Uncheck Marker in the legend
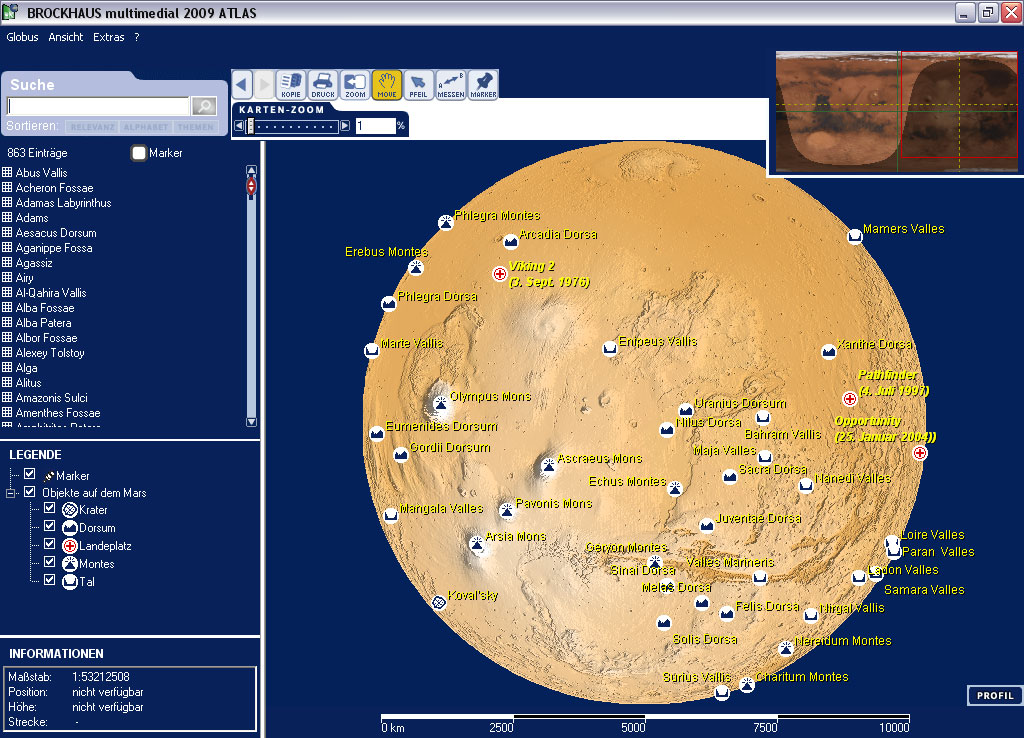1024x738 pixels. pos(29,474)
